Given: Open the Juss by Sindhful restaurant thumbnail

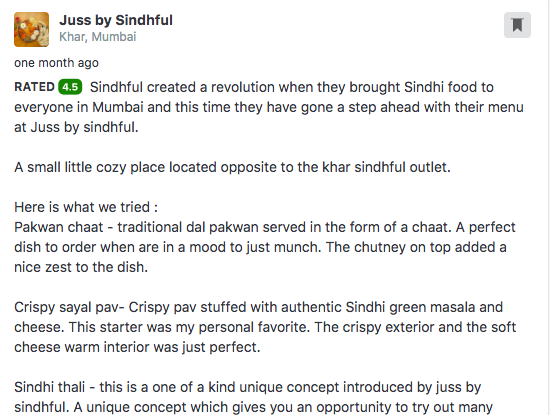Looking at the screenshot, I should 32,29.
